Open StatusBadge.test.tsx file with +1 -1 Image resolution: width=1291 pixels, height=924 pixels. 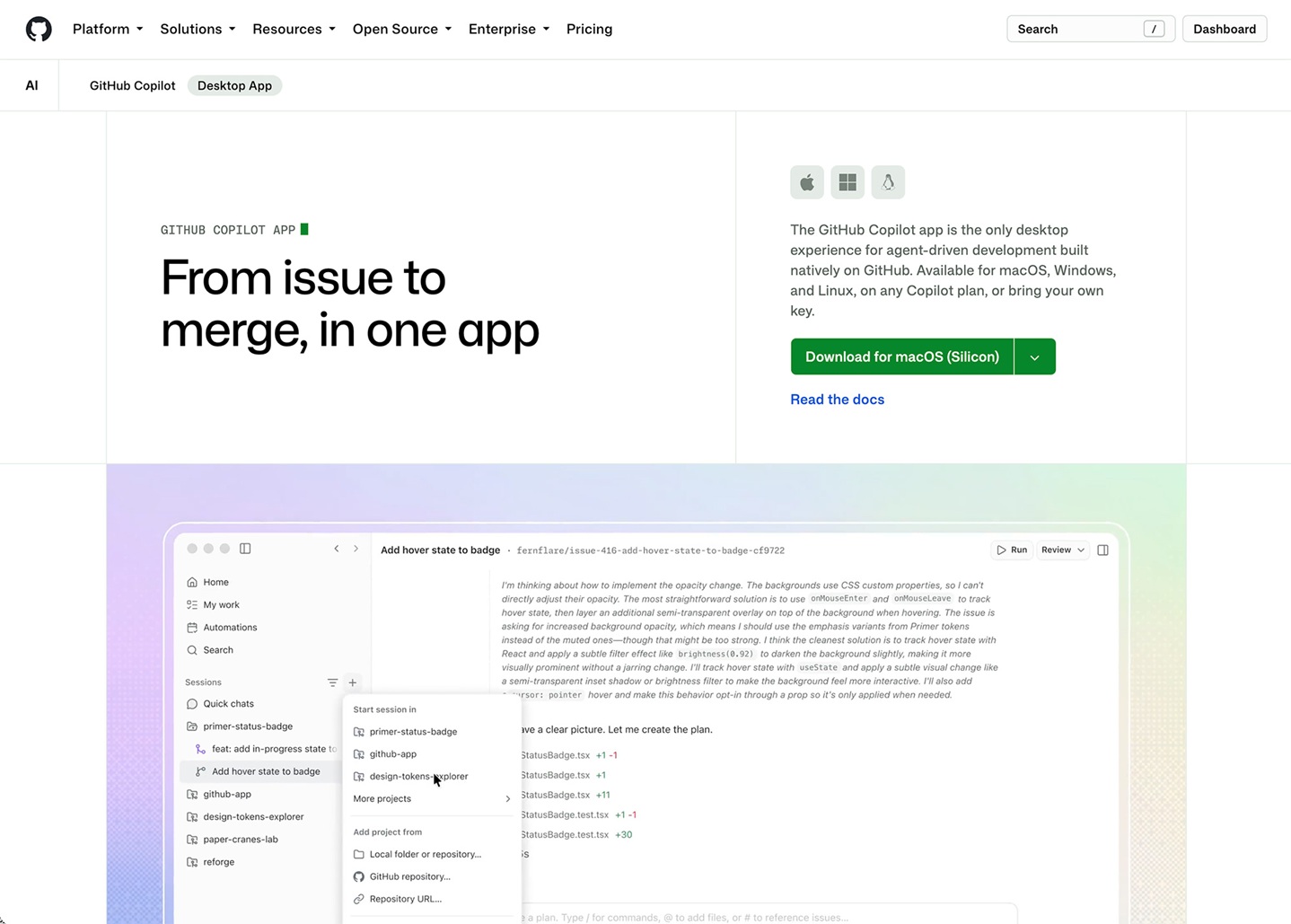tap(577, 815)
